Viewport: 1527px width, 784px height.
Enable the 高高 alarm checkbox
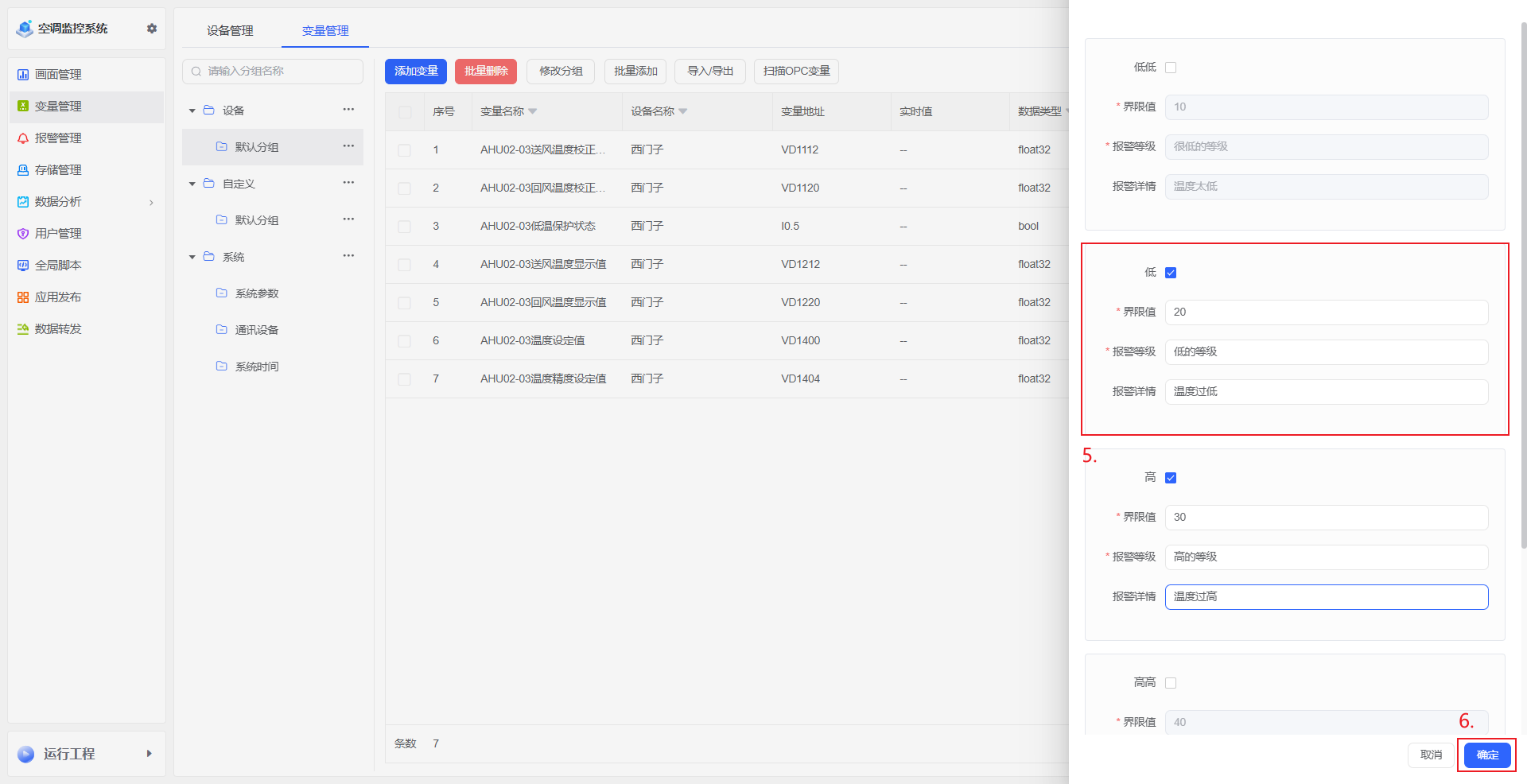pyautogui.click(x=1171, y=683)
